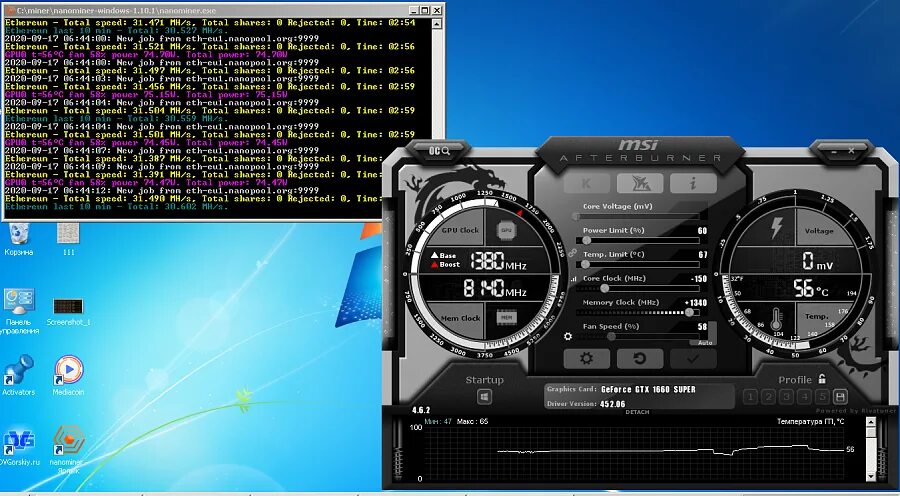Select the nanominer shortcut desktop icon
This screenshot has height=496, width=900.
(x=68, y=449)
